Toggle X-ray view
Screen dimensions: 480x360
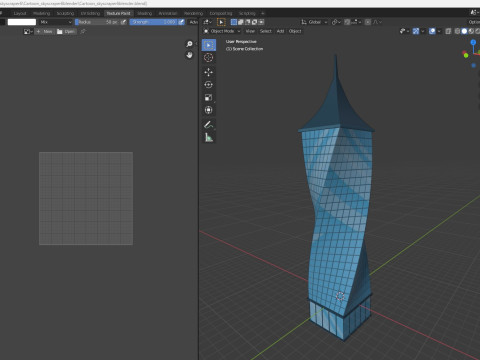(448, 31)
